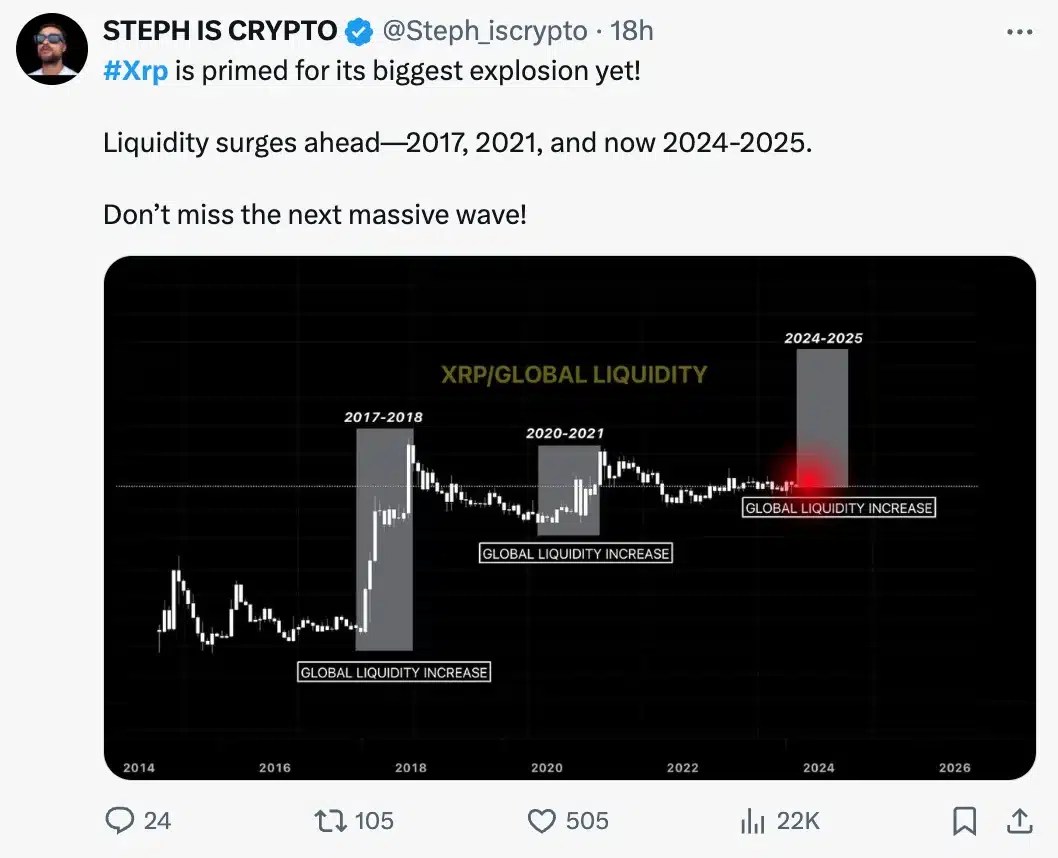Click the STEPH IS CRYPTO display name
1058x858 pixels.
219,30
